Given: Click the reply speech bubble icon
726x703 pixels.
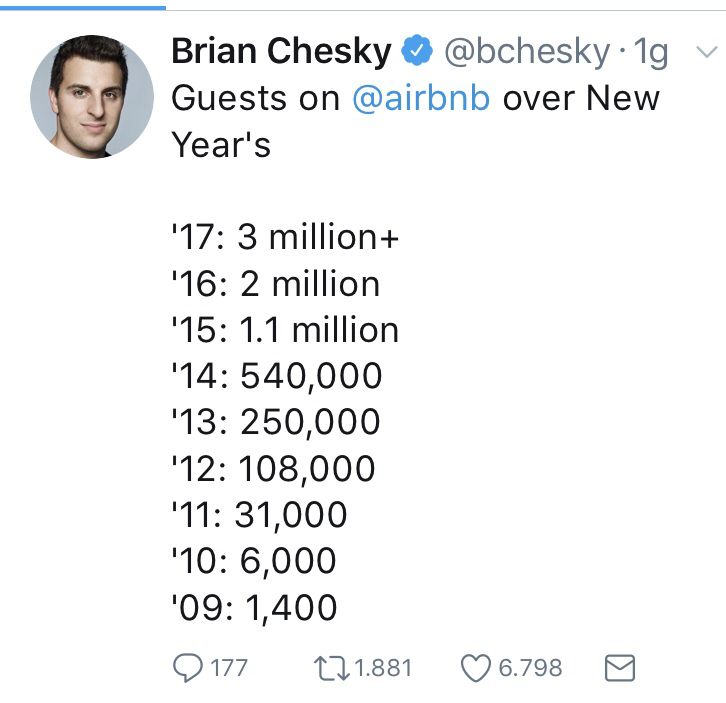Looking at the screenshot, I should click(189, 667).
